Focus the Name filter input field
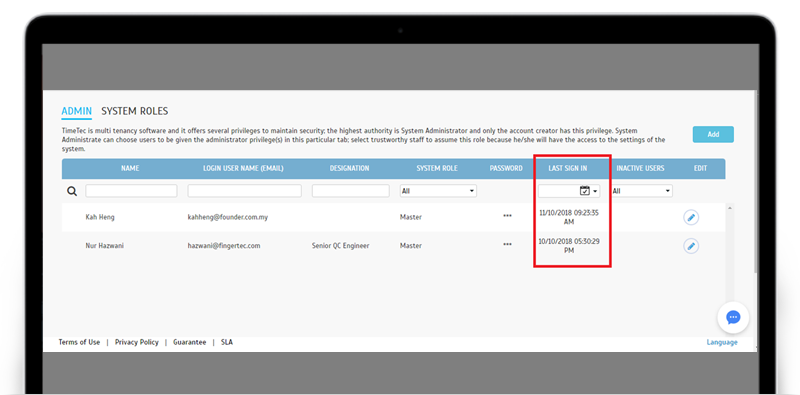 131,191
